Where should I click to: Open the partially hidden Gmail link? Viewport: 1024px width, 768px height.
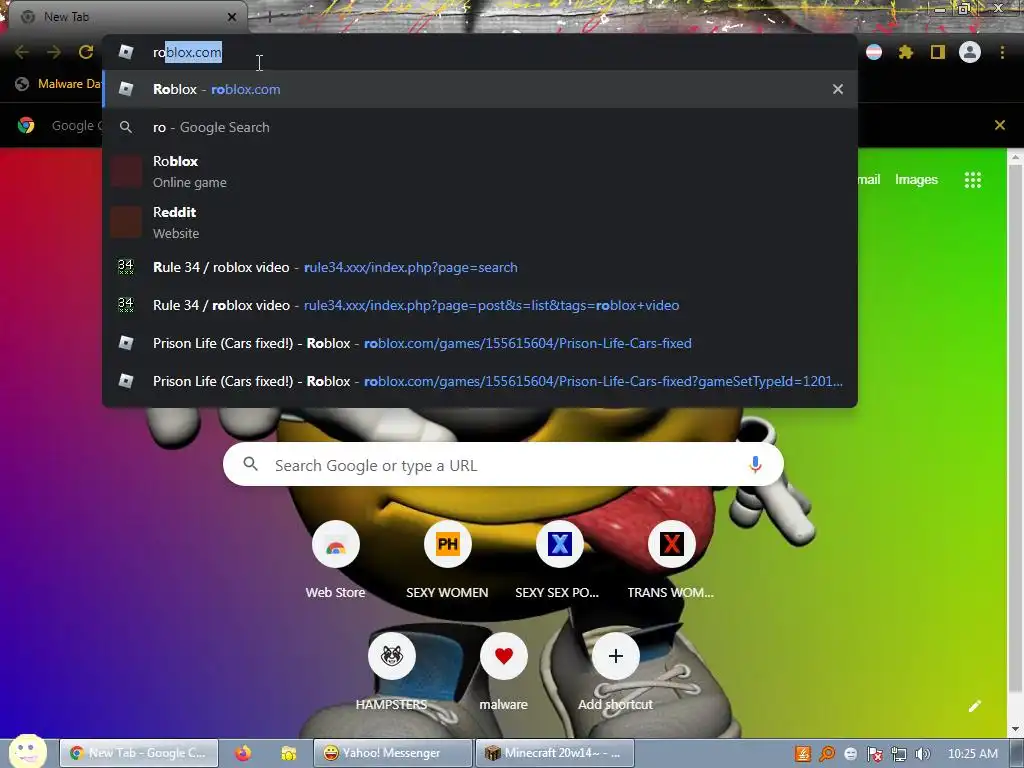869,180
